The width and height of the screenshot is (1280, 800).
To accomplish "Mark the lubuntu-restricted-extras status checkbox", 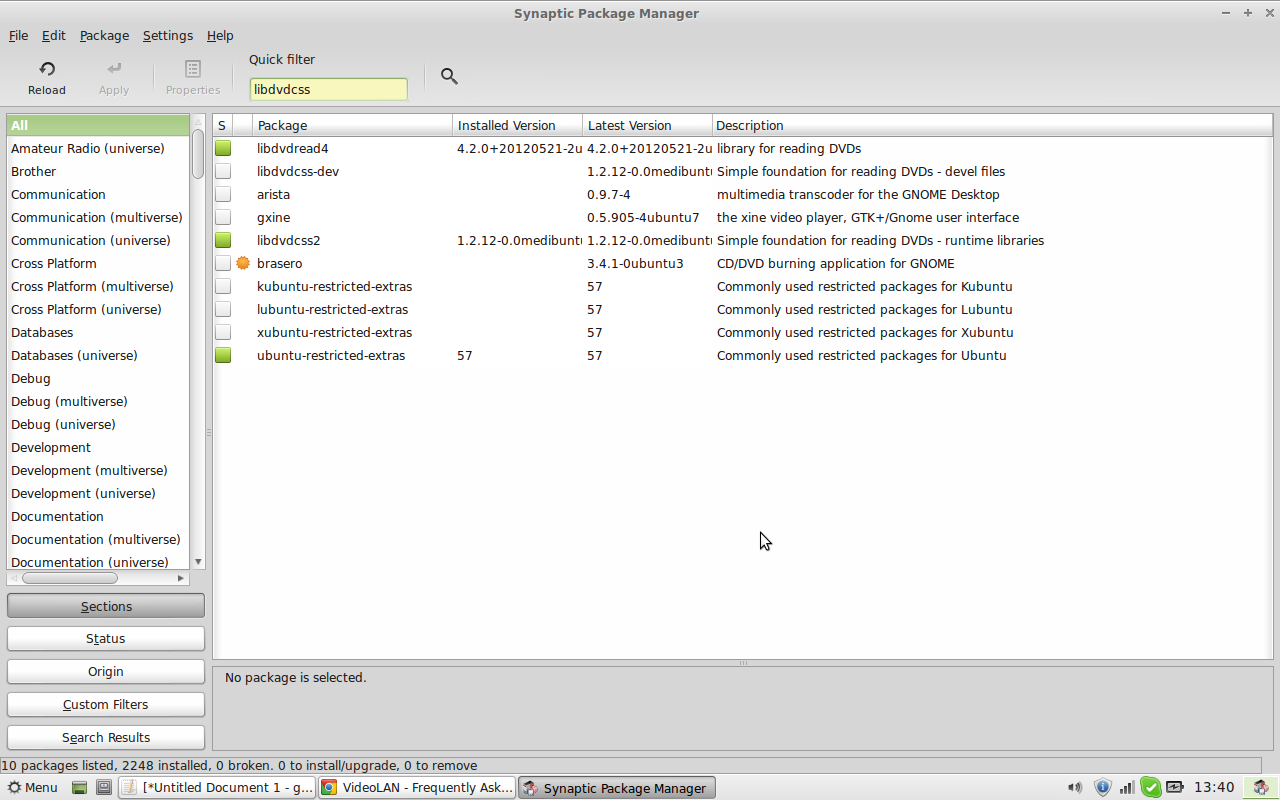I will pos(223,309).
